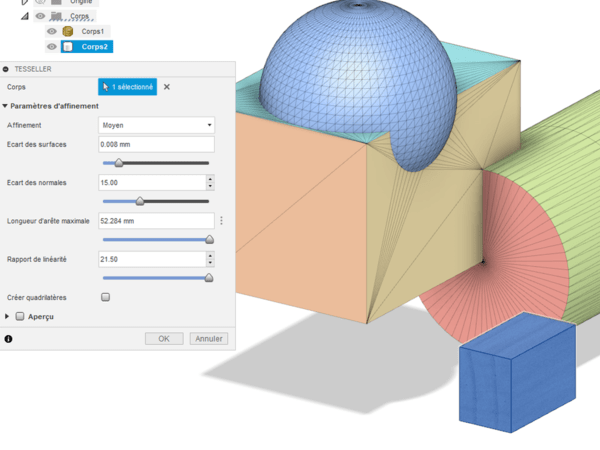Hide Corps1 using its eye icon
The width and height of the screenshot is (600, 450).
tap(51, 31)
